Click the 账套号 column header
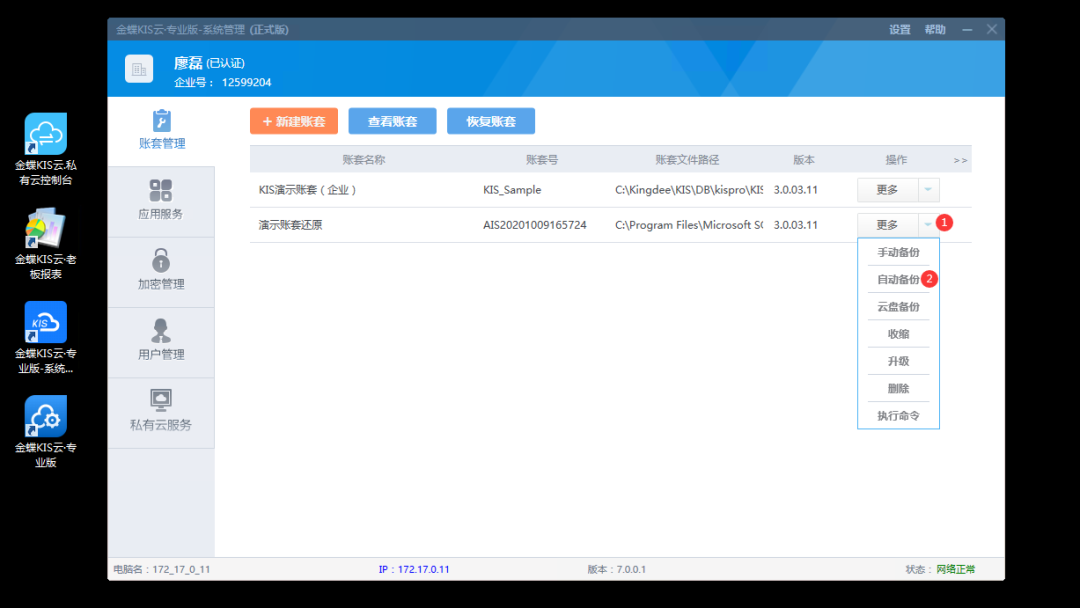 point(542,160)
